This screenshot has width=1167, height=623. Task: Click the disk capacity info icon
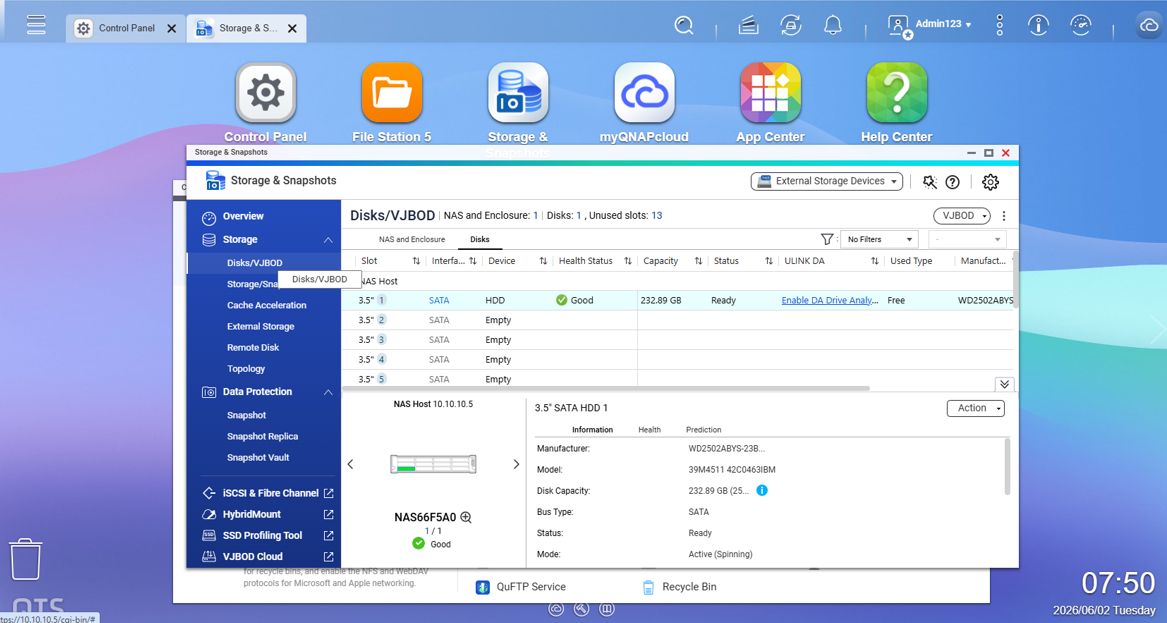[762, 491]
